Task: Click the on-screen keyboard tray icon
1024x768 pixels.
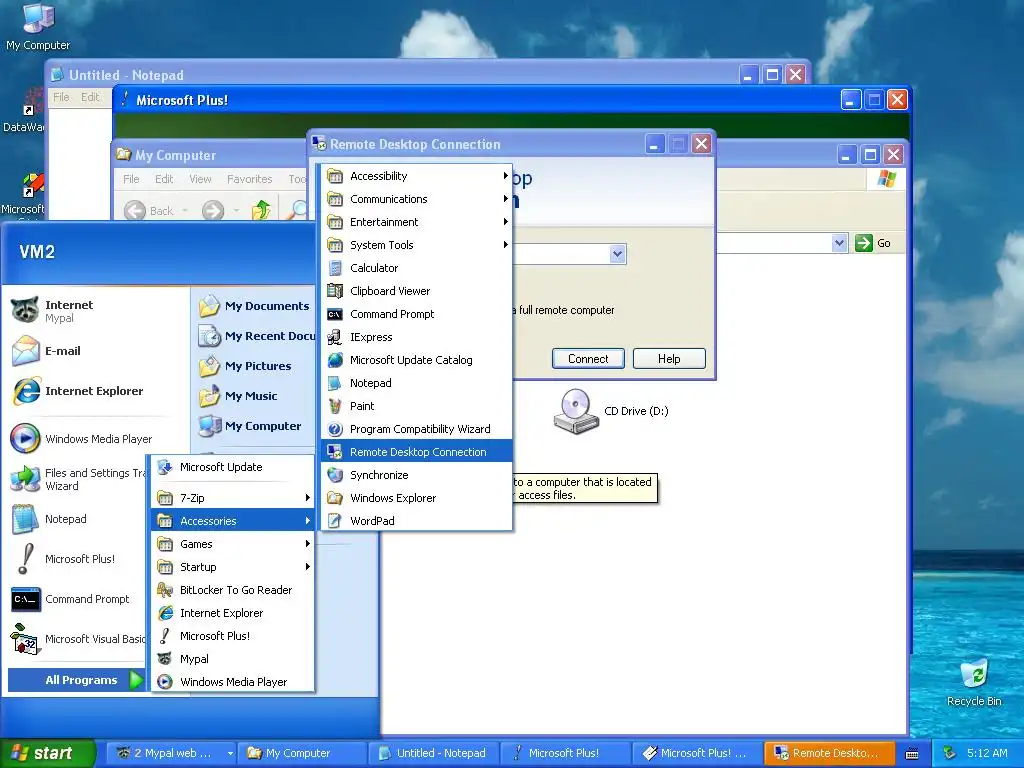Action: tap(912, 754)
